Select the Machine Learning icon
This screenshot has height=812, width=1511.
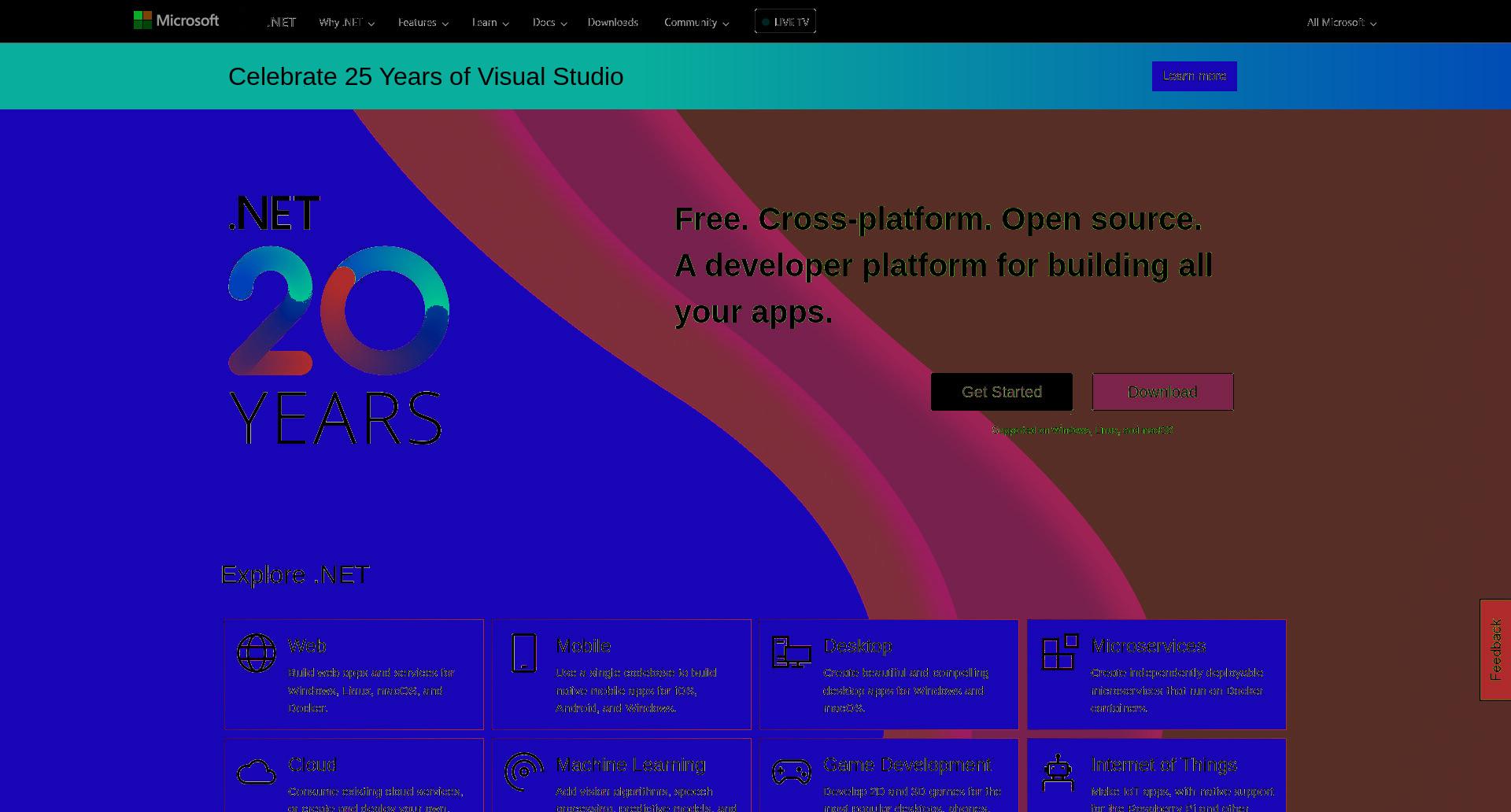tap(524, 772)
